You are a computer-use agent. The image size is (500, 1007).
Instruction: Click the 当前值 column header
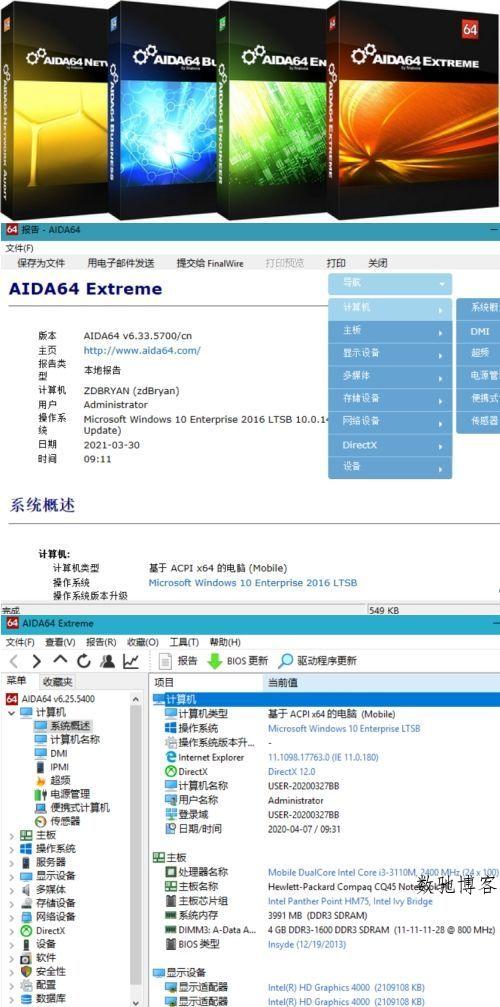[381, 683]
